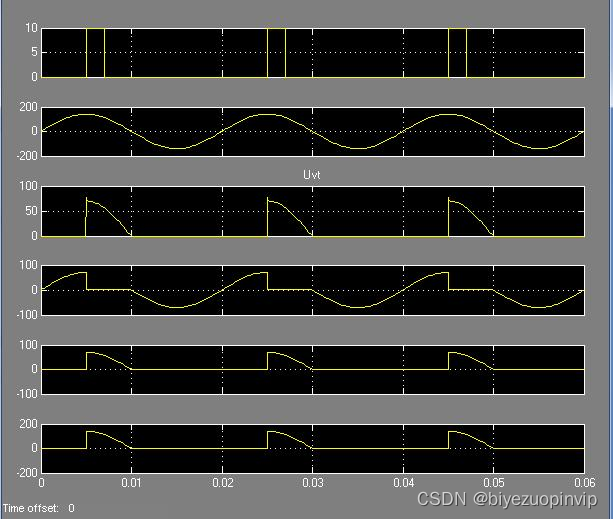Click the y-axis label 10 on top plot
The width and height of the screenshot is (613, 519).
tap(31, 28)
